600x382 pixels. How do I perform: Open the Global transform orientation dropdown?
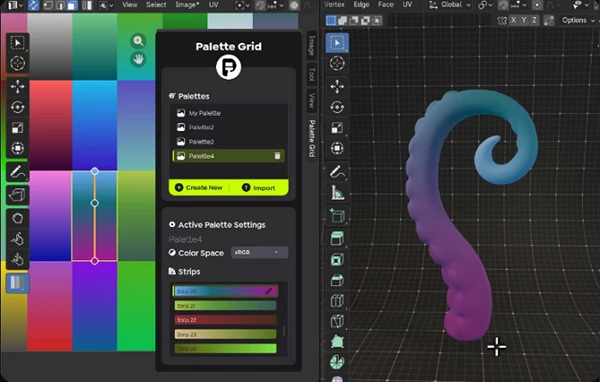click(x=450, y=5)
